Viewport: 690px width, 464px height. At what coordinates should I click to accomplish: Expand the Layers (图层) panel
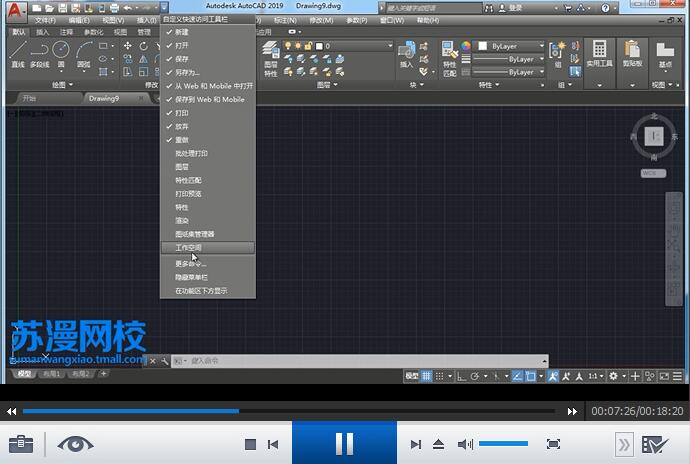coord(327,85)
